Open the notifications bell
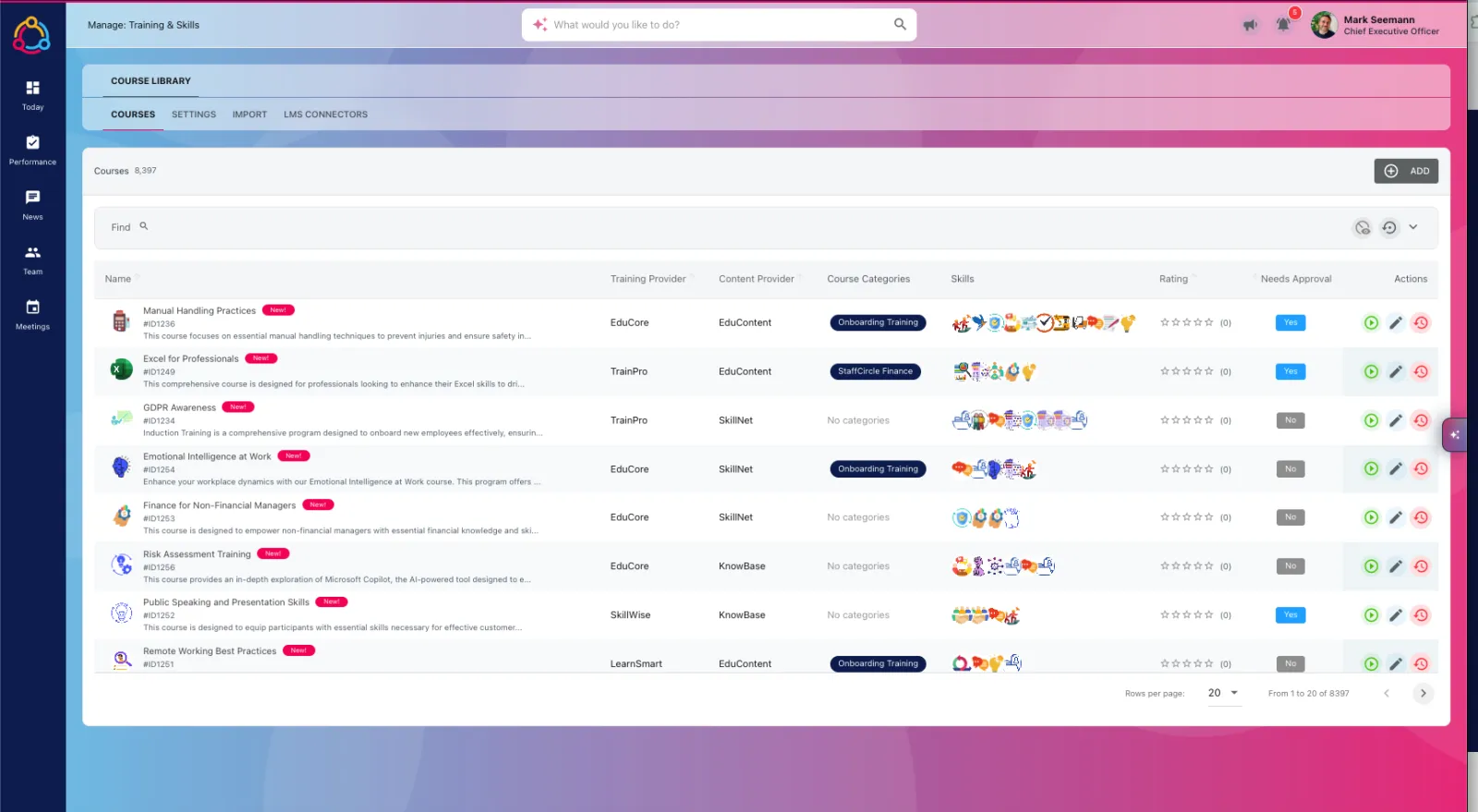This screenshot has height=812, width=1478. (x=1283, y=25)
